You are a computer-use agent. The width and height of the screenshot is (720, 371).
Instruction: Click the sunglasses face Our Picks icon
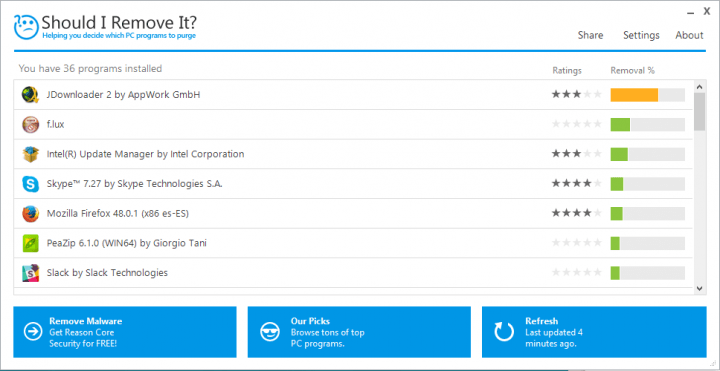coord(270,332)
